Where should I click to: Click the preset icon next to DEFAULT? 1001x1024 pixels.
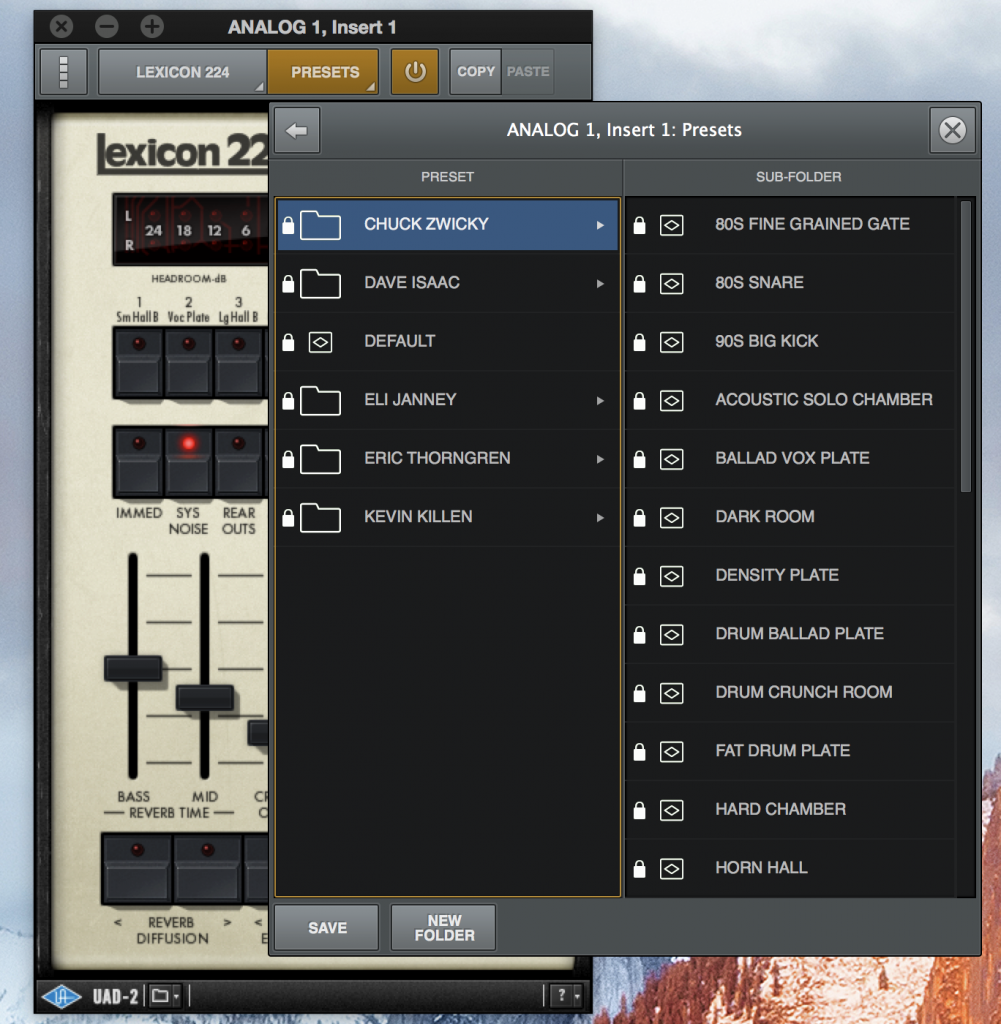[321, 341]
